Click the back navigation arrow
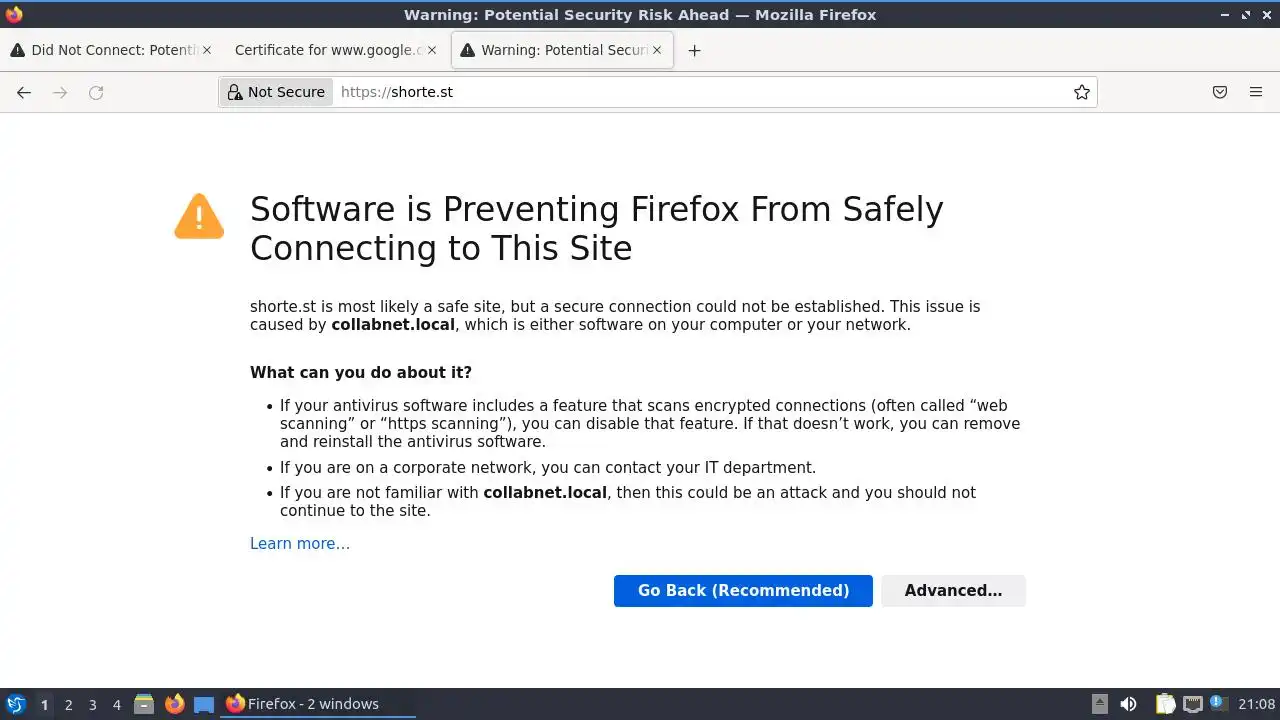 24,92
